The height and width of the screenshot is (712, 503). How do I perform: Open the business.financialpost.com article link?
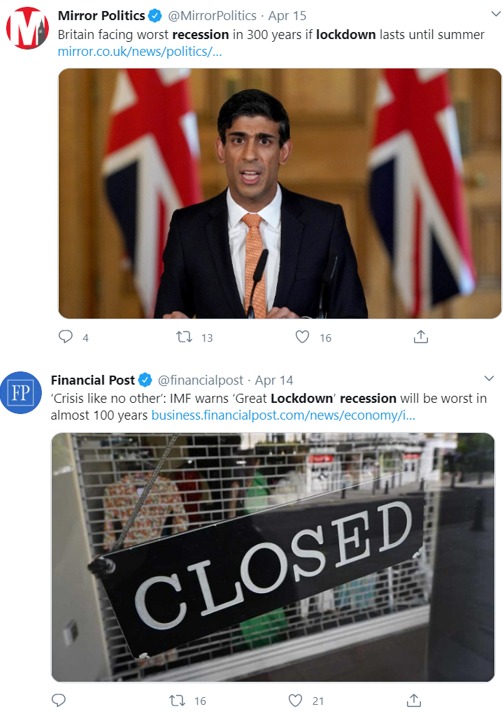[283, 415]
